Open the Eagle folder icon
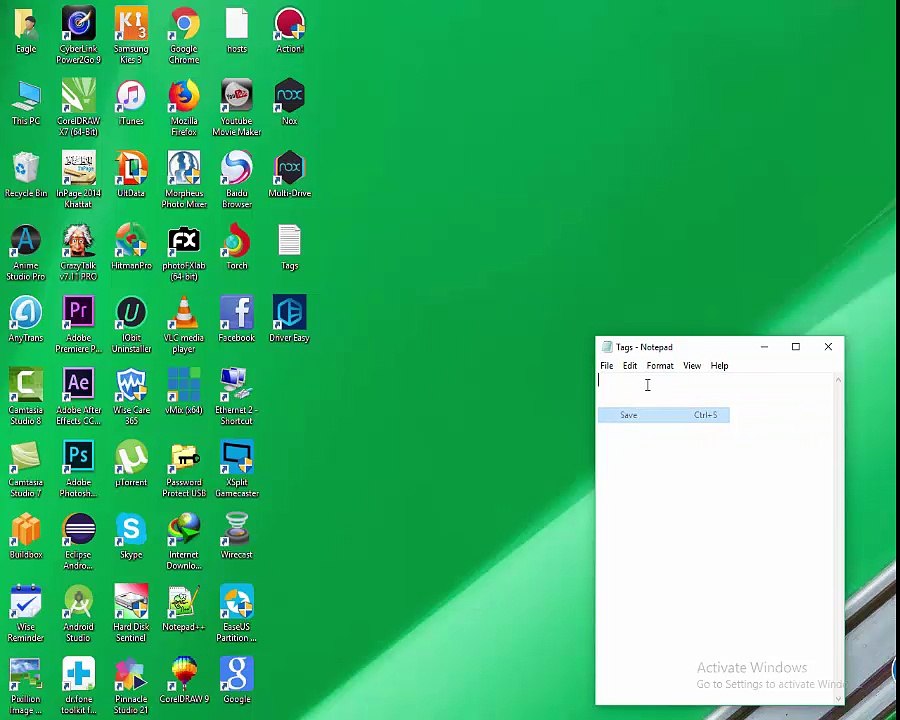Viewport: 900px width, 720px height. pos(26,24)
